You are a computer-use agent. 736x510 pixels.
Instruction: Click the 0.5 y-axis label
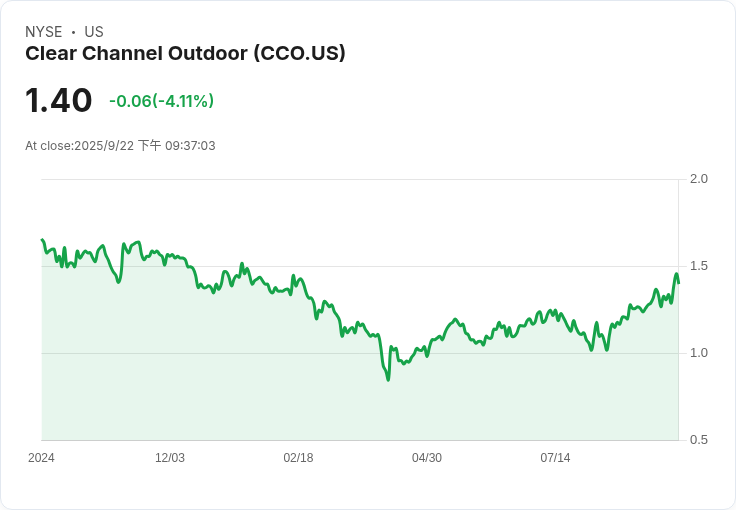pyautogui.click(x=698, y=440)
